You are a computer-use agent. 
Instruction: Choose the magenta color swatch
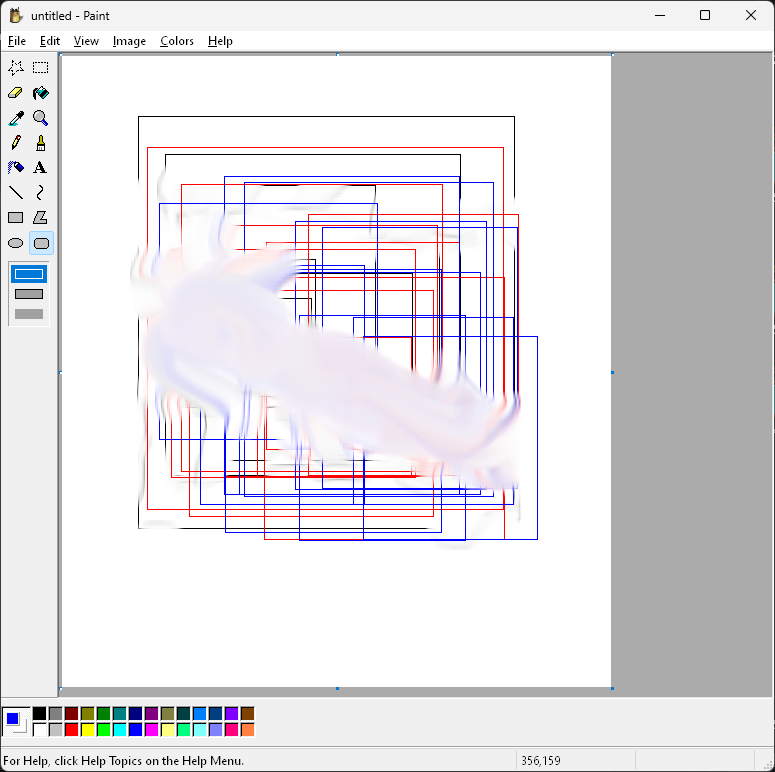tap(152, 729)
